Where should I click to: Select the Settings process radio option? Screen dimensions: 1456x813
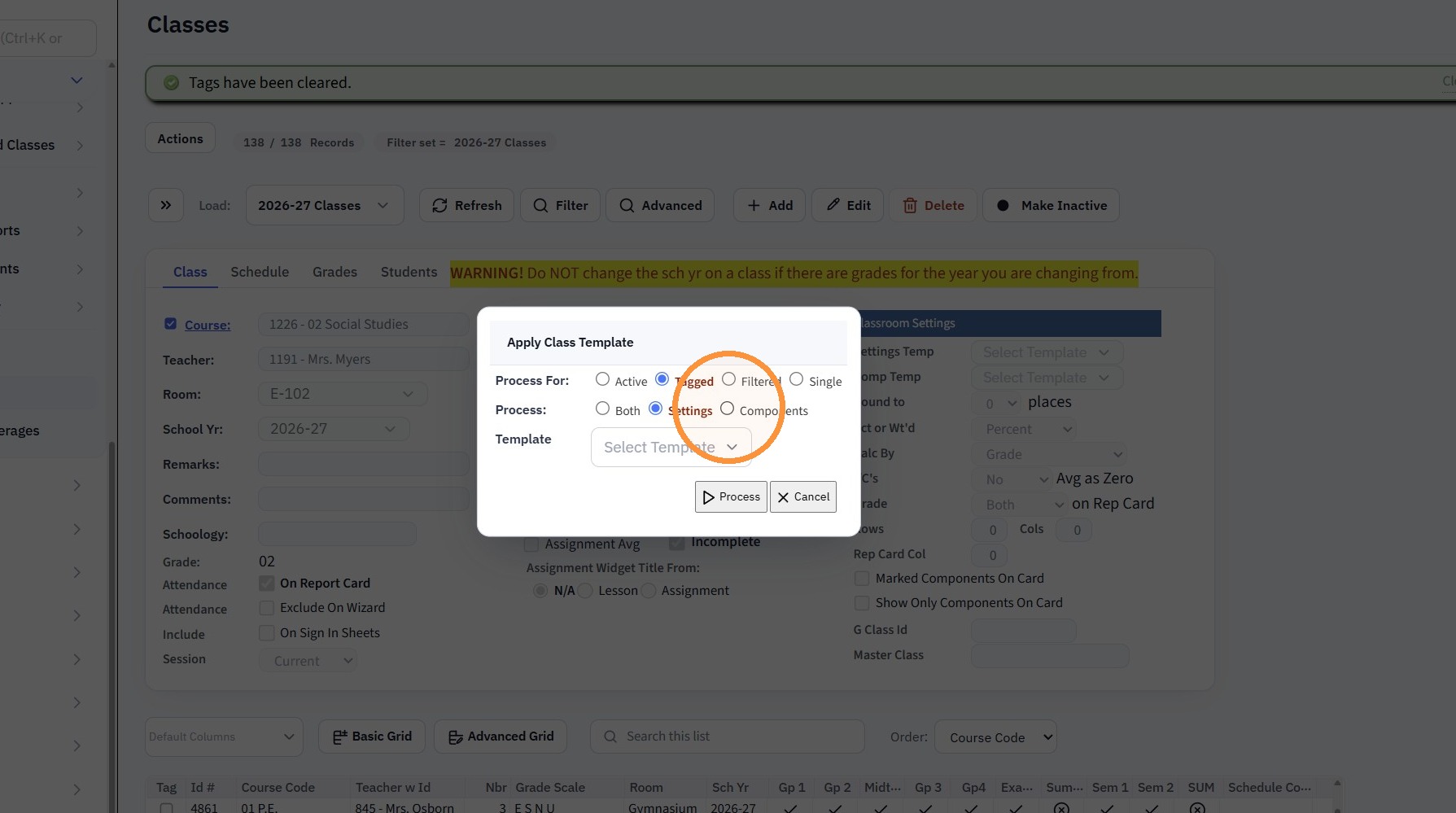click(655, 409)
